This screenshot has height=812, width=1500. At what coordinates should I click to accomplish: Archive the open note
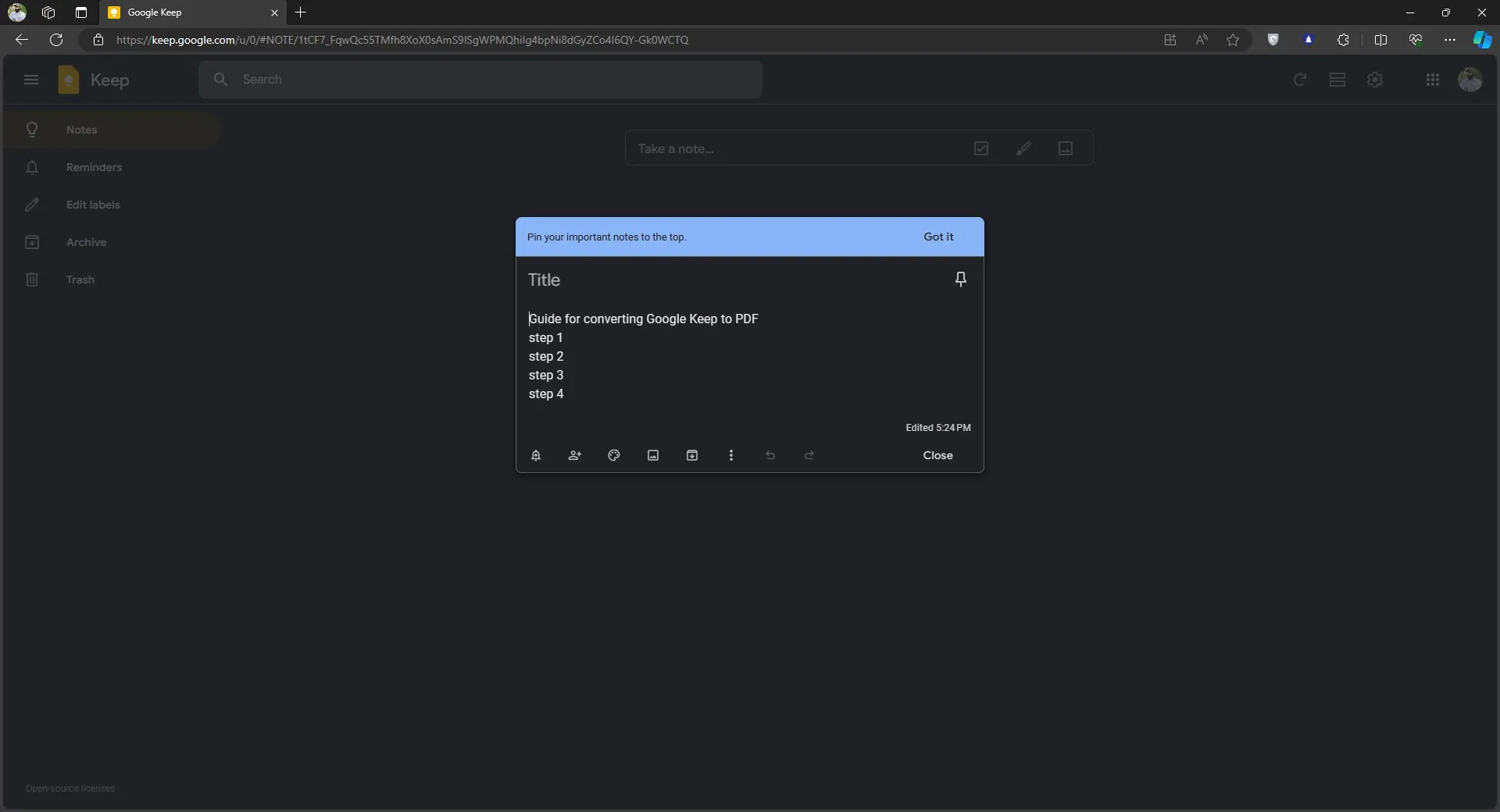pyautogui.click(x=692, y=455)
